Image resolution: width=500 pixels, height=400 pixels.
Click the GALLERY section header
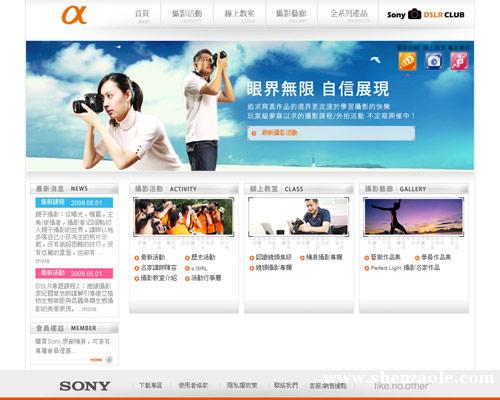point(414,189)
